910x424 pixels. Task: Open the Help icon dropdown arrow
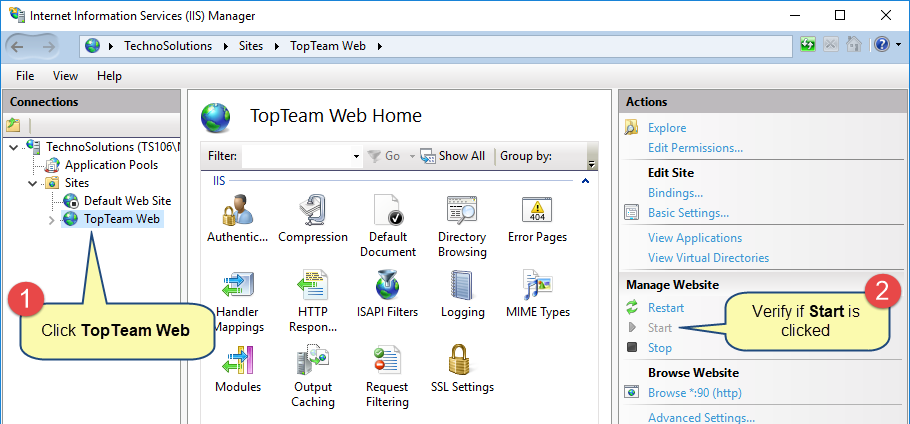[x=898, y=45]
